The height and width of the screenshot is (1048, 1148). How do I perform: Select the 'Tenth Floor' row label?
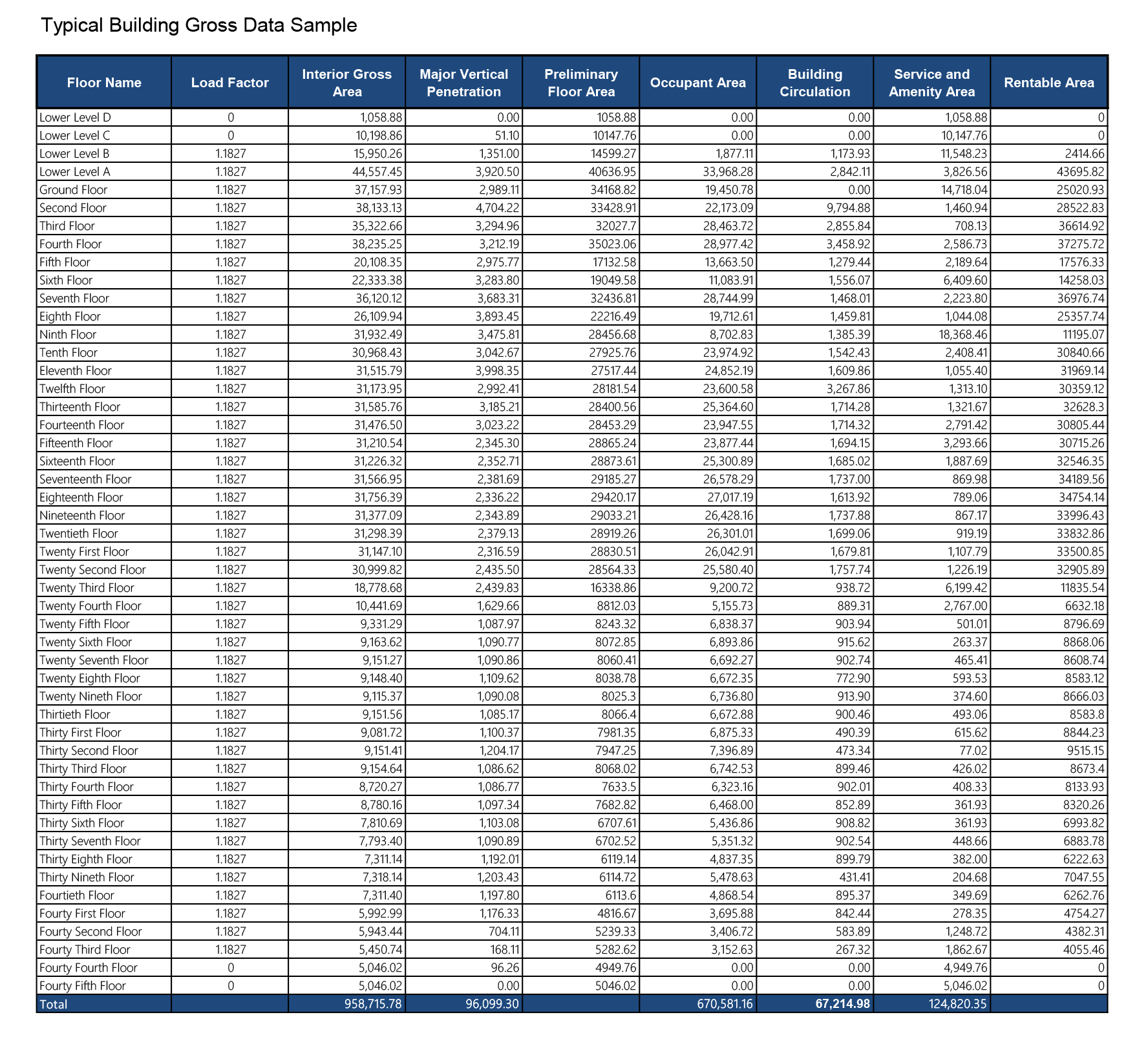(69, 353)
